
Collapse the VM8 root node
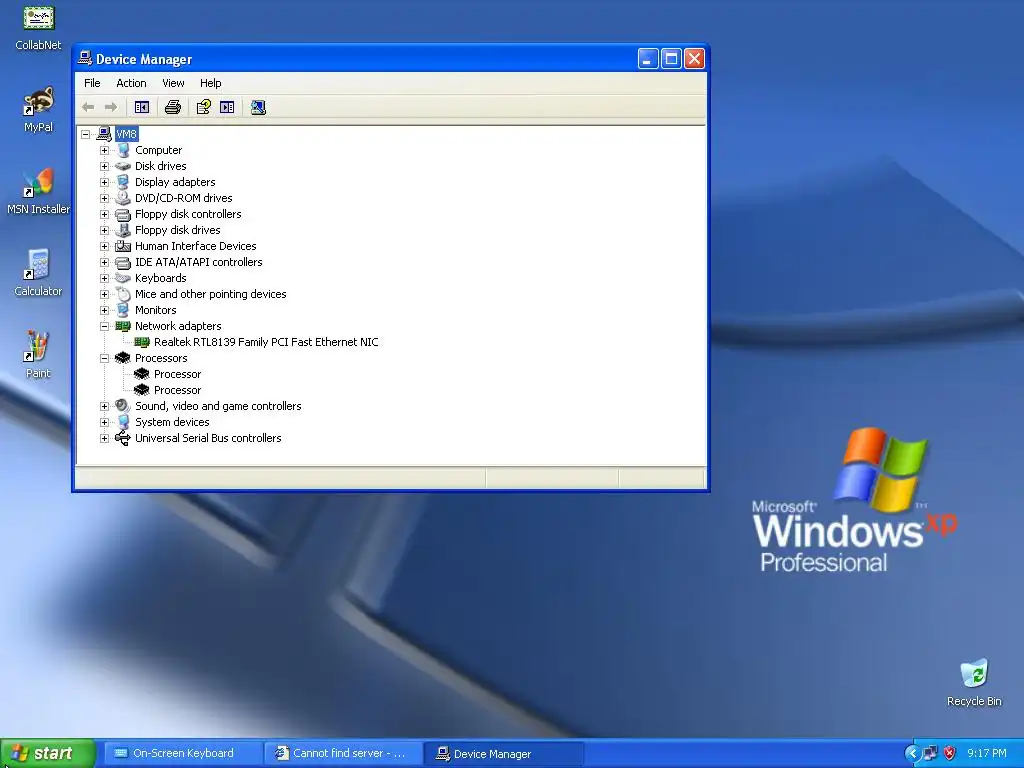pos(86,135)
